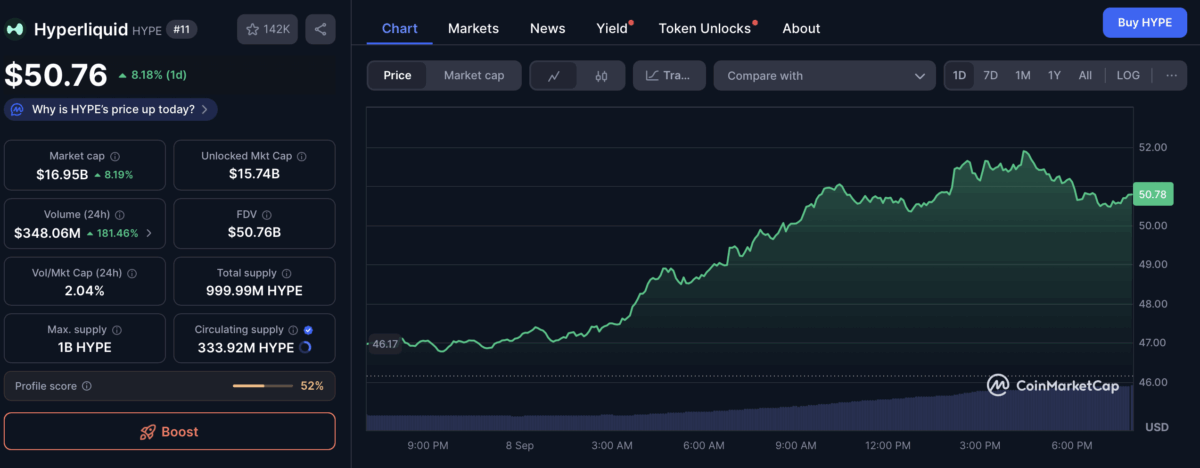Viewport: 1200px width, 468px height.
Task: Click the 999.99M HYPE total supply value
Action: coord(254,291)
